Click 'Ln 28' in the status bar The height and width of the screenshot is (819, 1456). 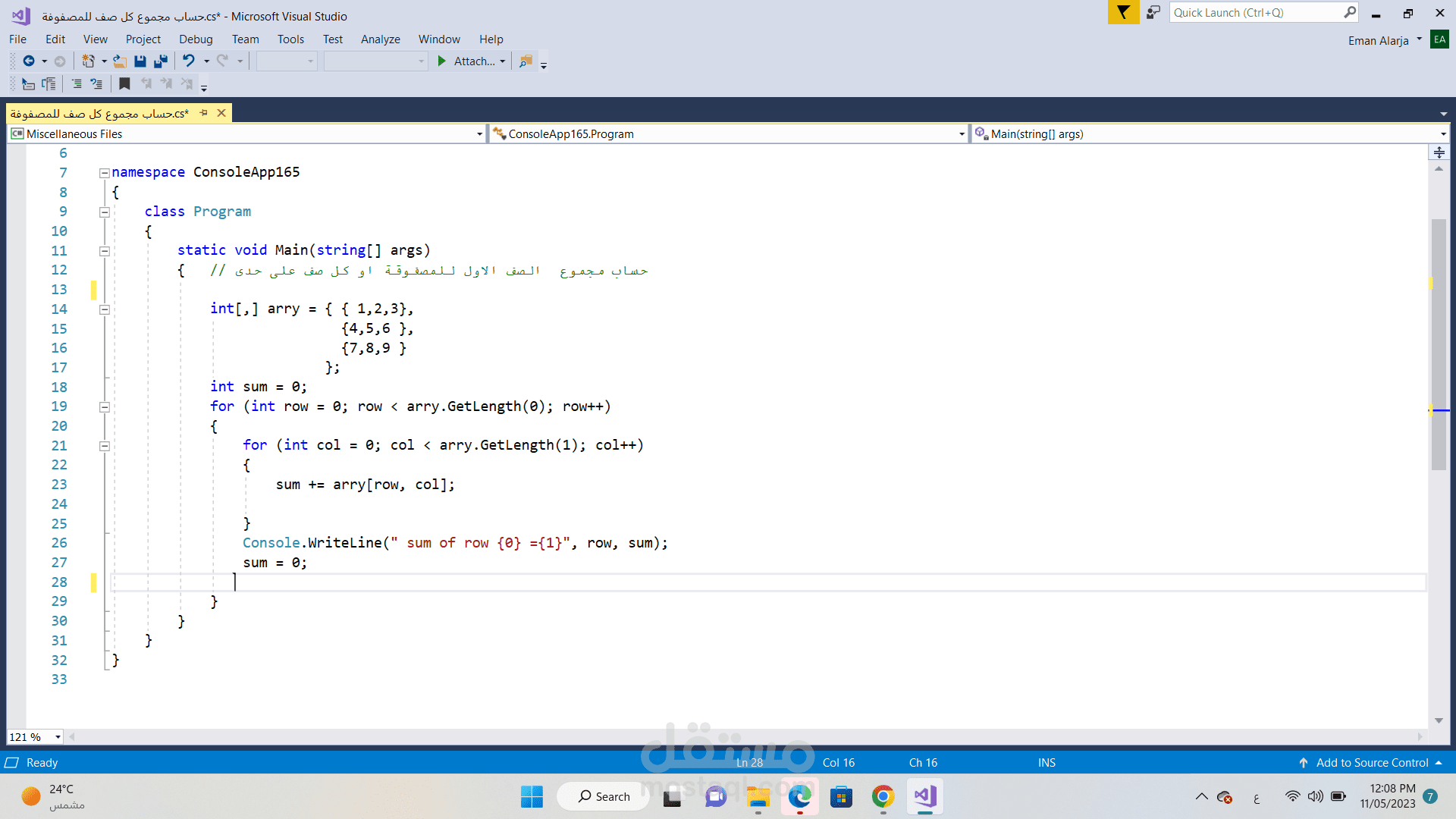coord(749,763)
